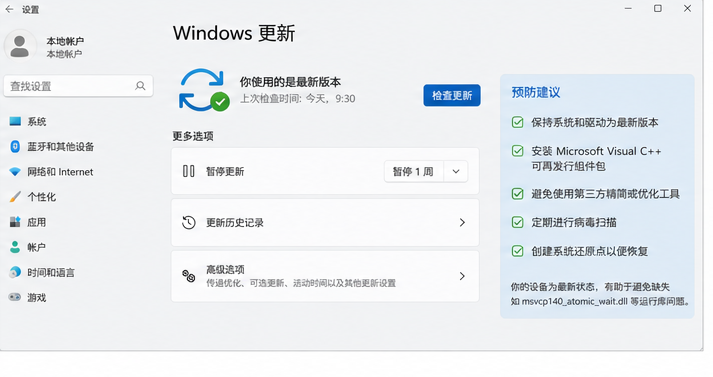Close the Settings window
The width and height of the screenshot is (713, 377).
(687, 9)
